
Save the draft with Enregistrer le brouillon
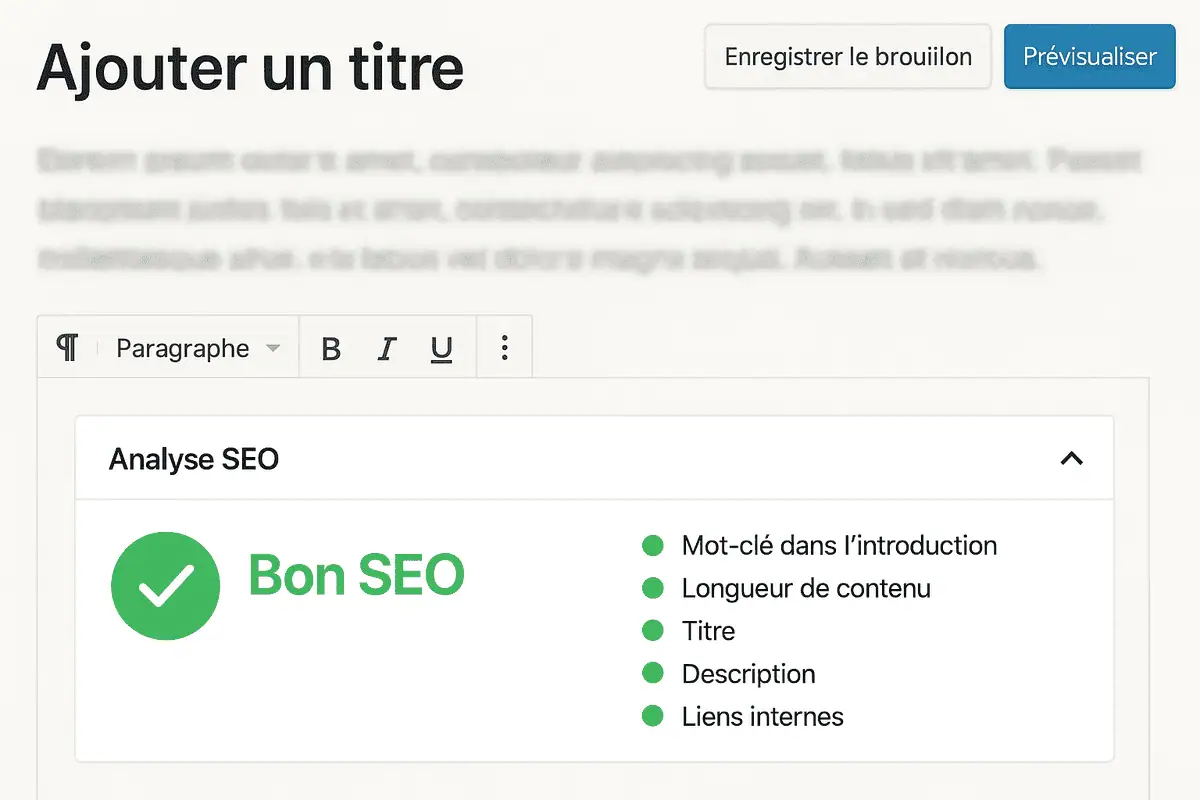coord(846,57)
